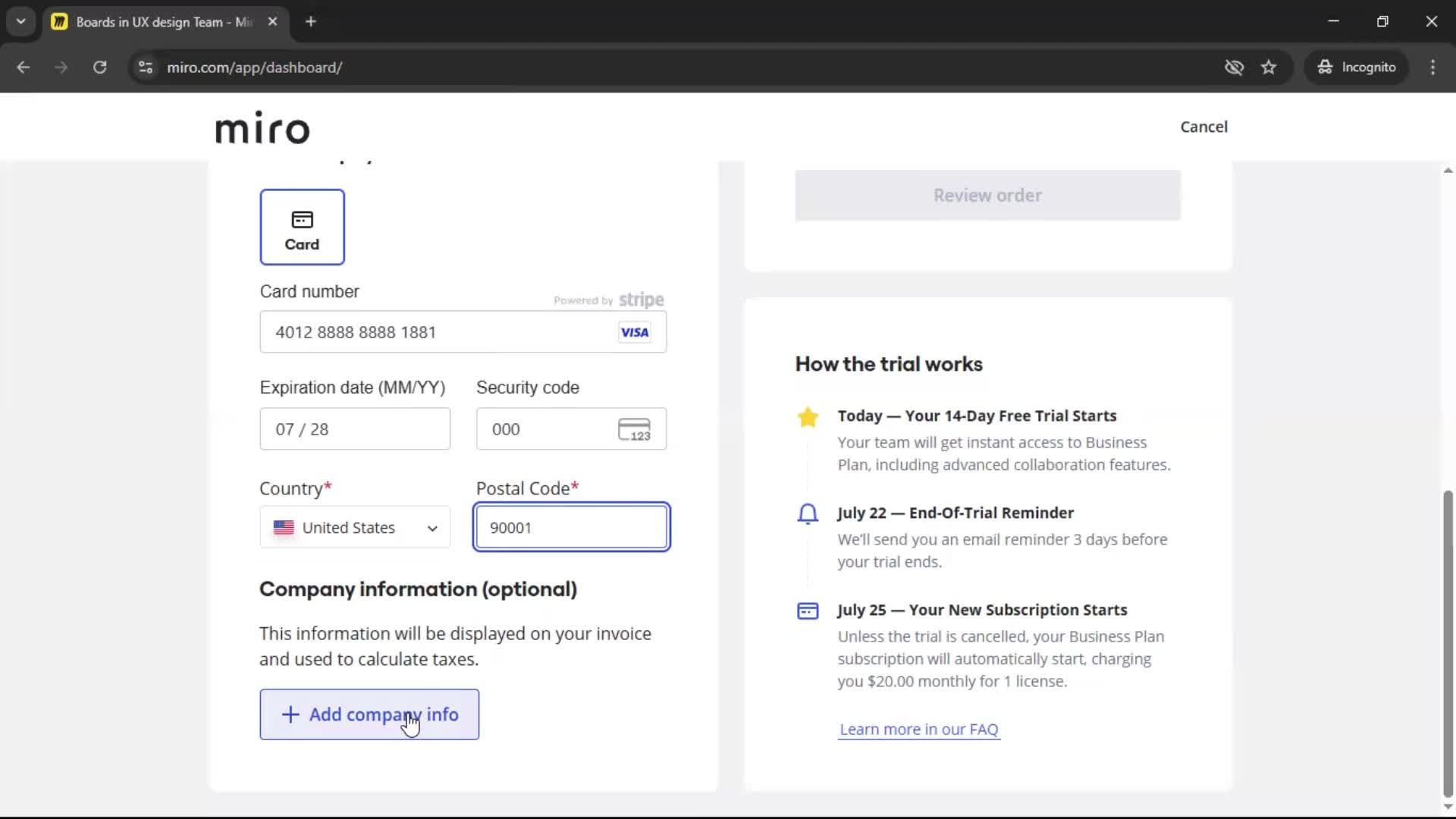The width and height of the screenshot is (1456, 819).
Task: Click the CVC card icon in security code field
Action: [634, 429]
